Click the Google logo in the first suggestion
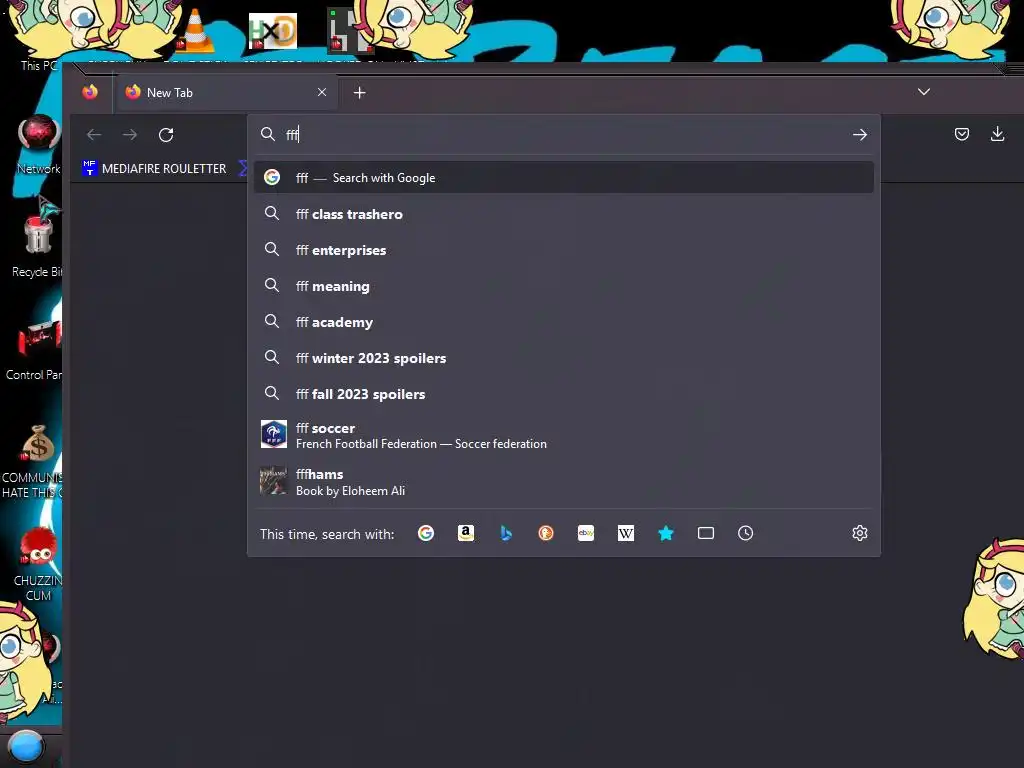 coord(272,177)
